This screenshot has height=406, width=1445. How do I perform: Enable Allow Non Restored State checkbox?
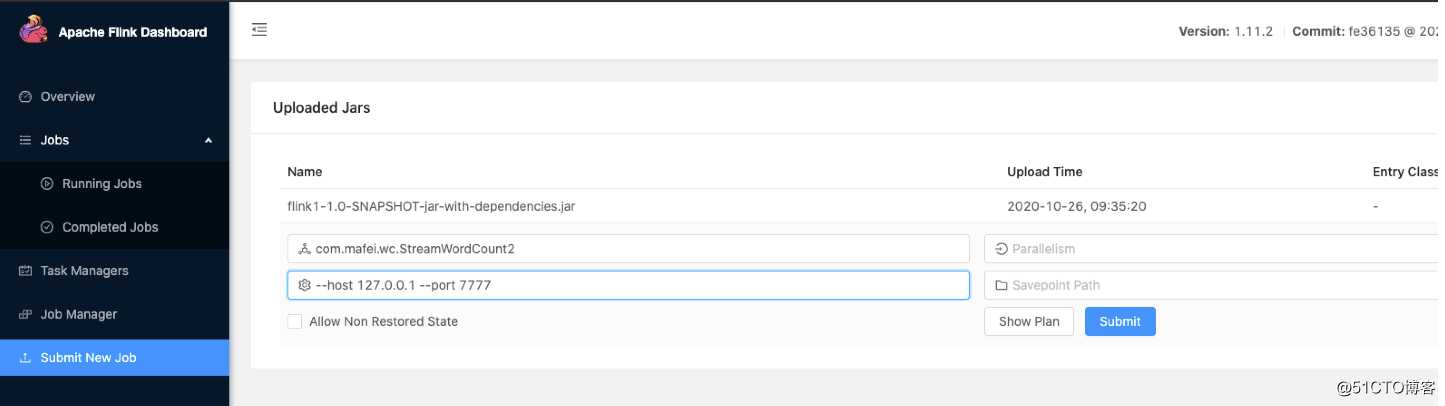[x=295, y=322]
